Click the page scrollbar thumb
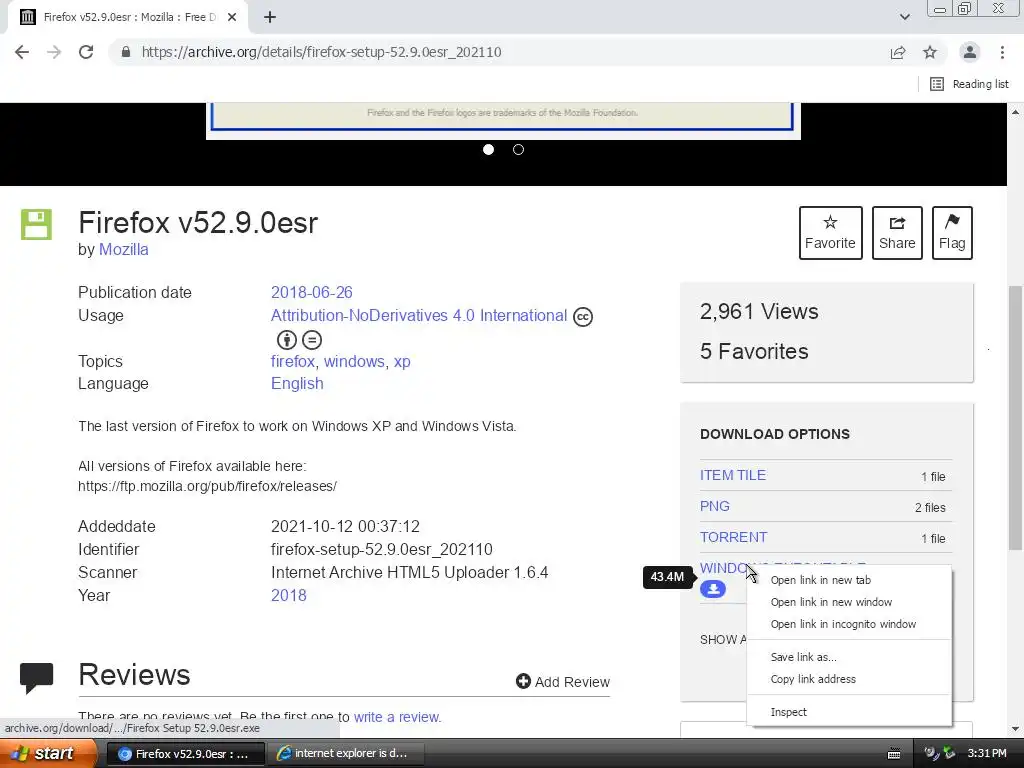Screen dimensions: 1024x768 [x=1016, y=418]
